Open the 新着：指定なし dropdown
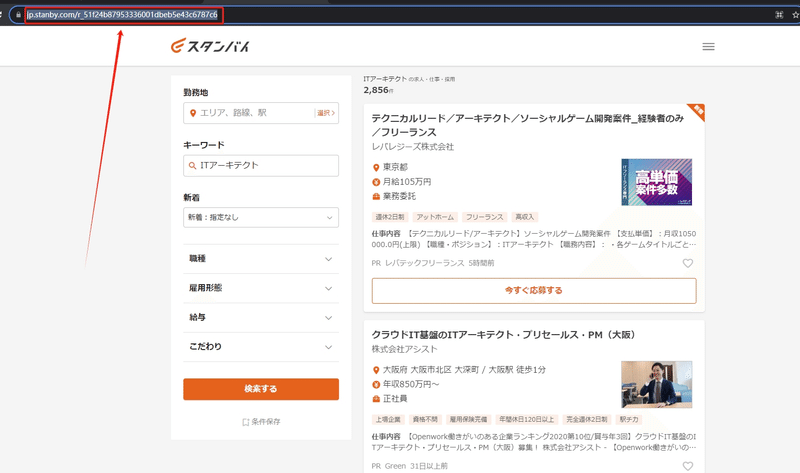This screenshot has width=800, height=473. (x=261, y=217)
